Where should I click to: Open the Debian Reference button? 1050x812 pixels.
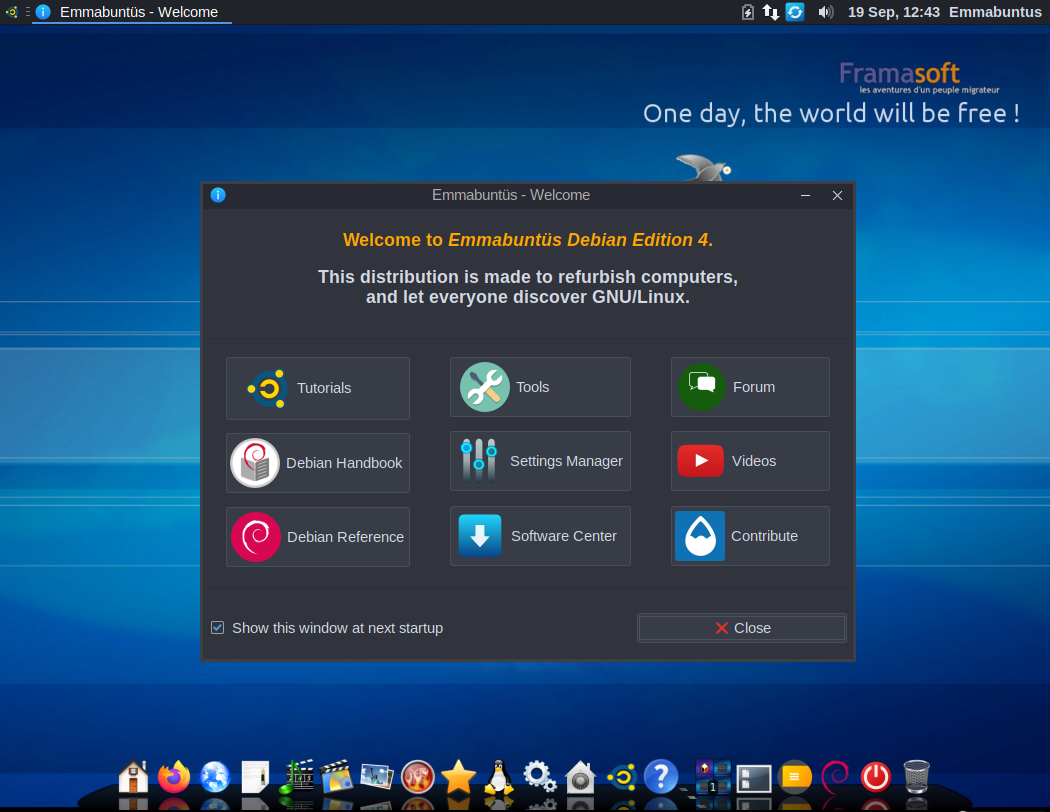[x=317, y=537]
